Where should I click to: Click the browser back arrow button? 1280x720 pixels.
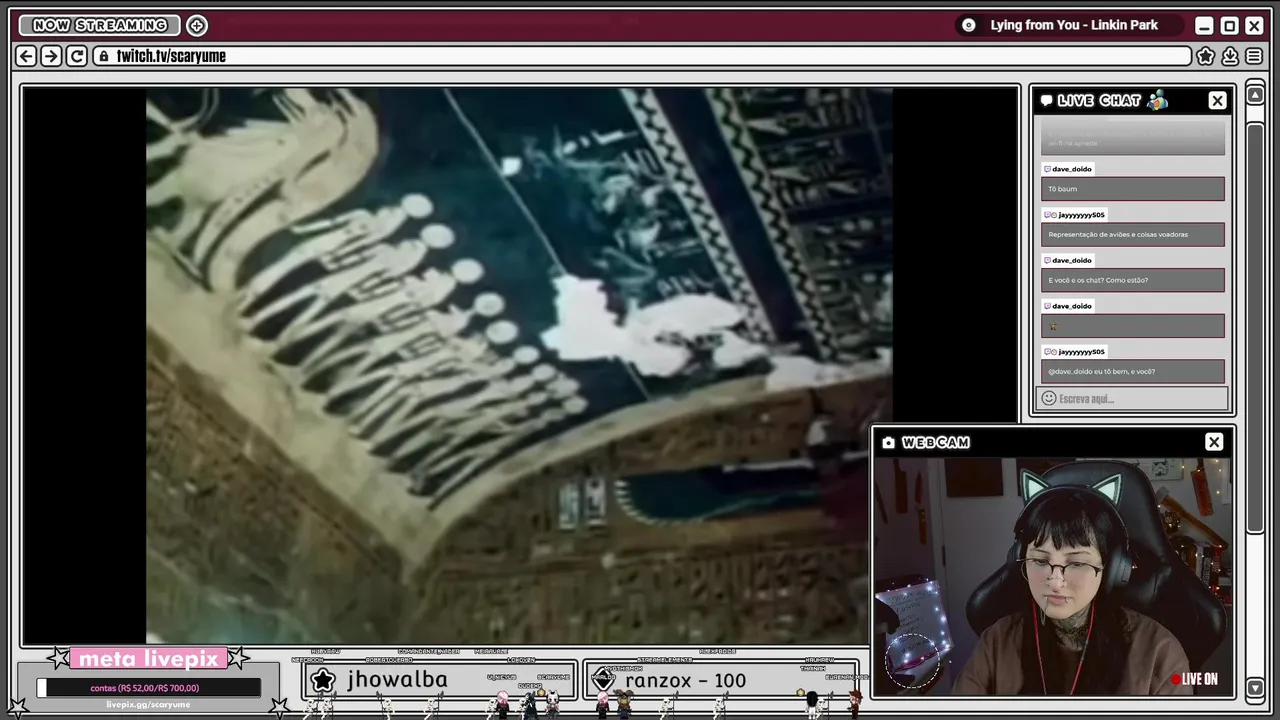pos(26,56)
